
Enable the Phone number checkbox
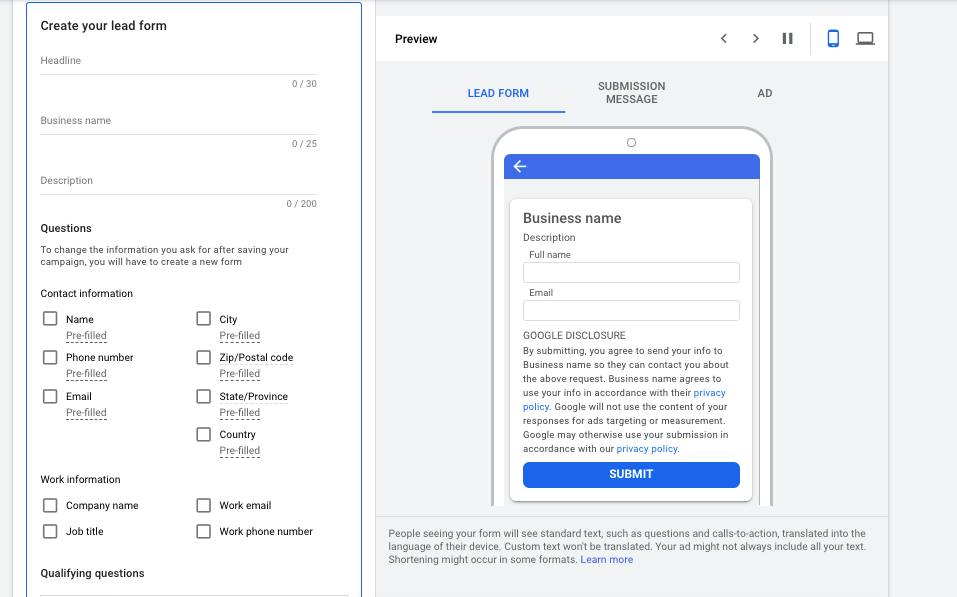(50, 357)
